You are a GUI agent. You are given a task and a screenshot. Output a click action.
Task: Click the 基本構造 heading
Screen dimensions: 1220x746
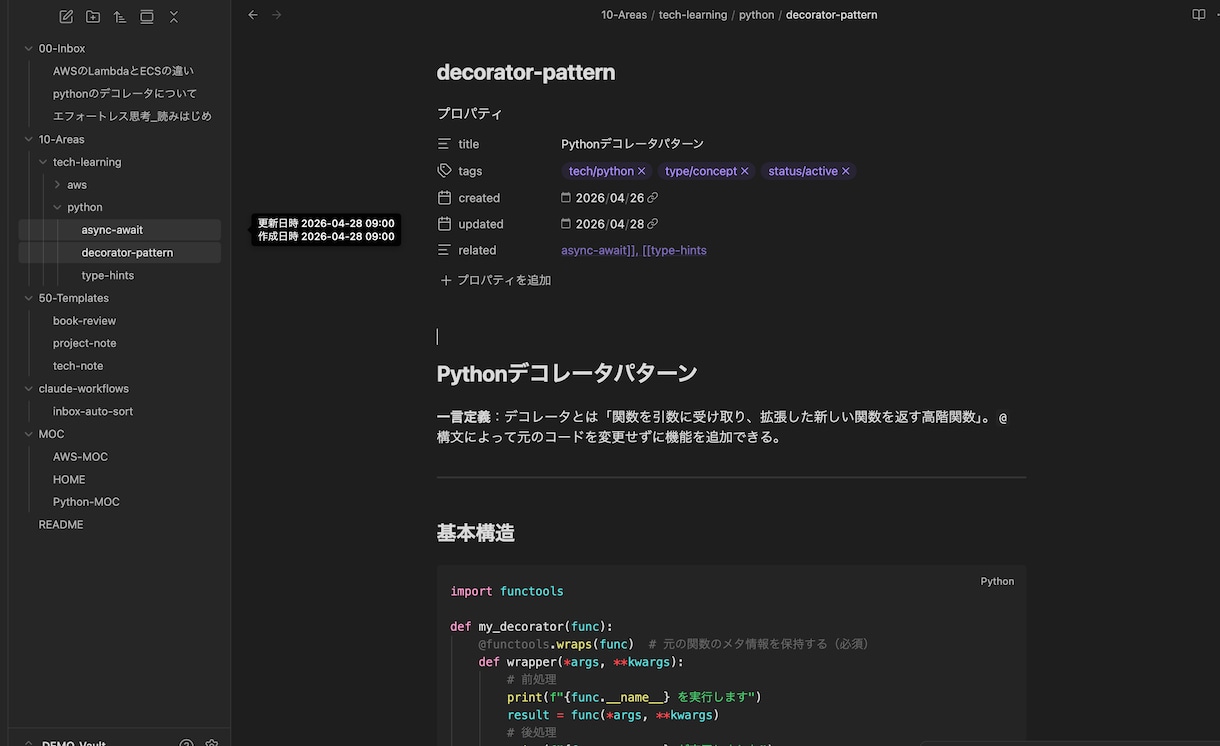pos(476,533)
